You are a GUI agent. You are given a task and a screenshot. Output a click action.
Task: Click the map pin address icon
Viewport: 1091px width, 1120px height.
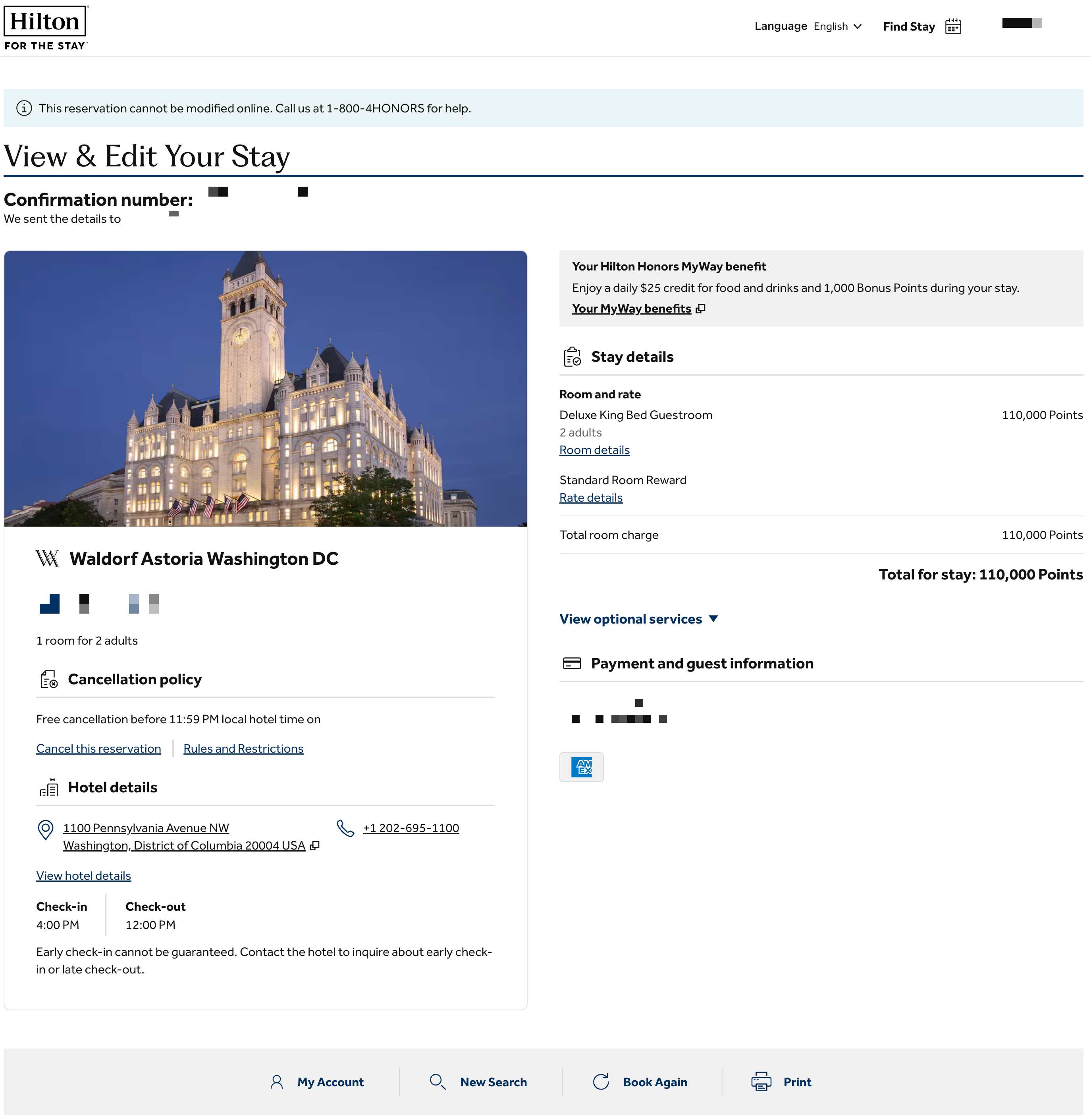[45, 829]
